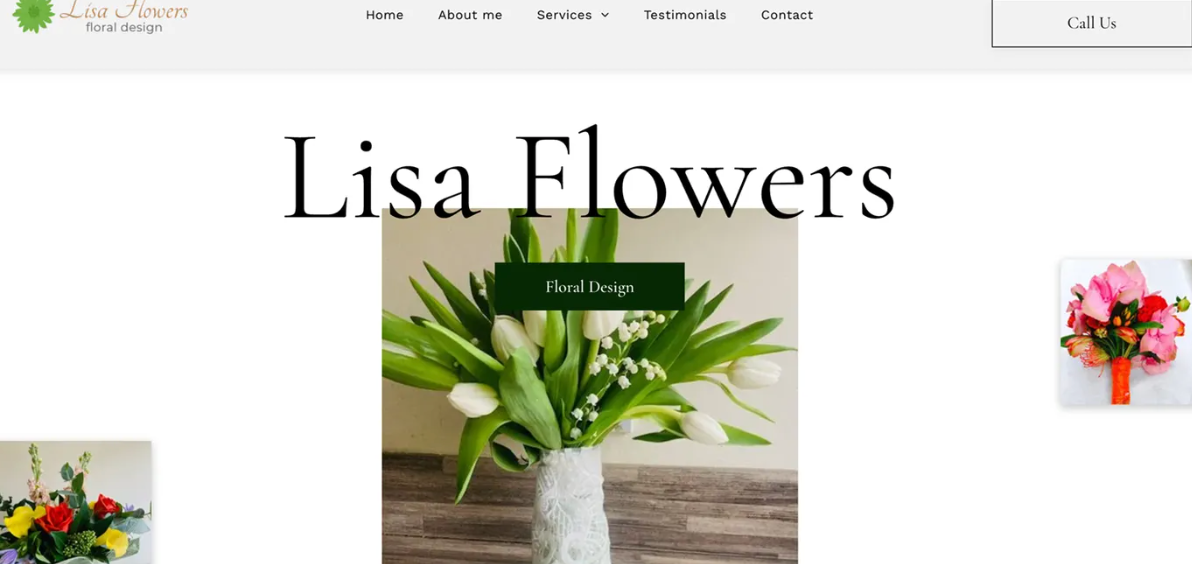The height and width of the screenshot is (564, 1192).
Task: Select the pink bouquet thumbnail image
Action: 1126,332
